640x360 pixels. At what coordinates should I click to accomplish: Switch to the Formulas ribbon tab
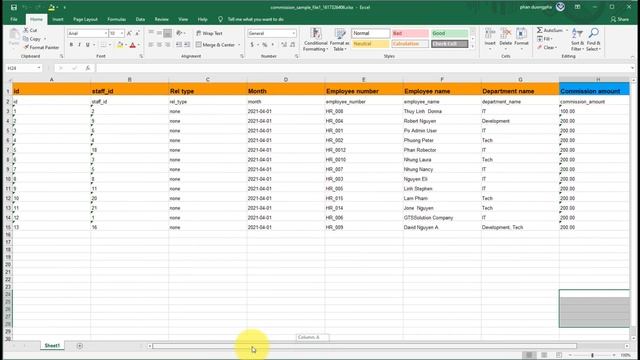point(116,19)
